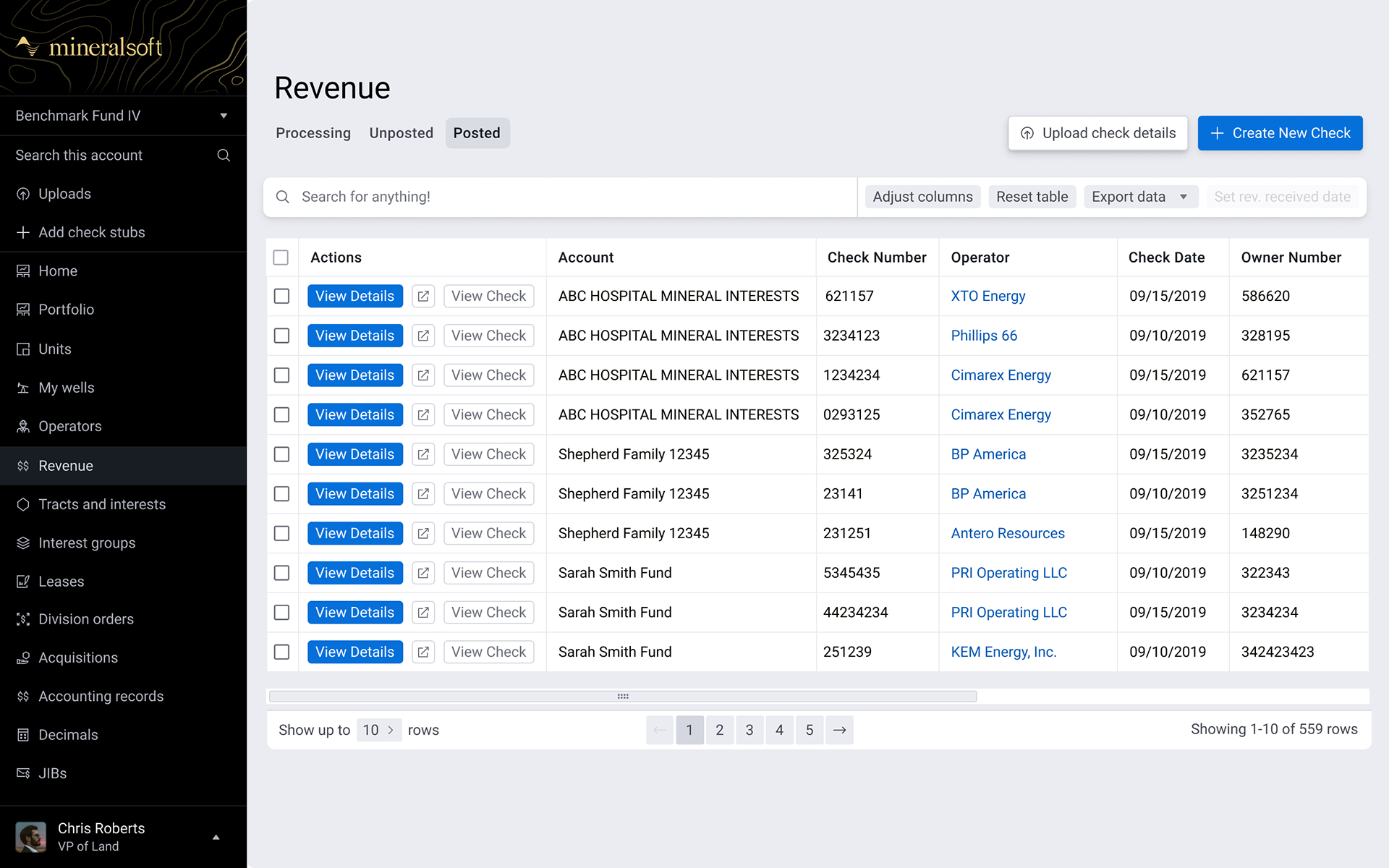1389x868 pixels.
Task: Select row checkbox for check 1234234
Action: coord(281,375)
